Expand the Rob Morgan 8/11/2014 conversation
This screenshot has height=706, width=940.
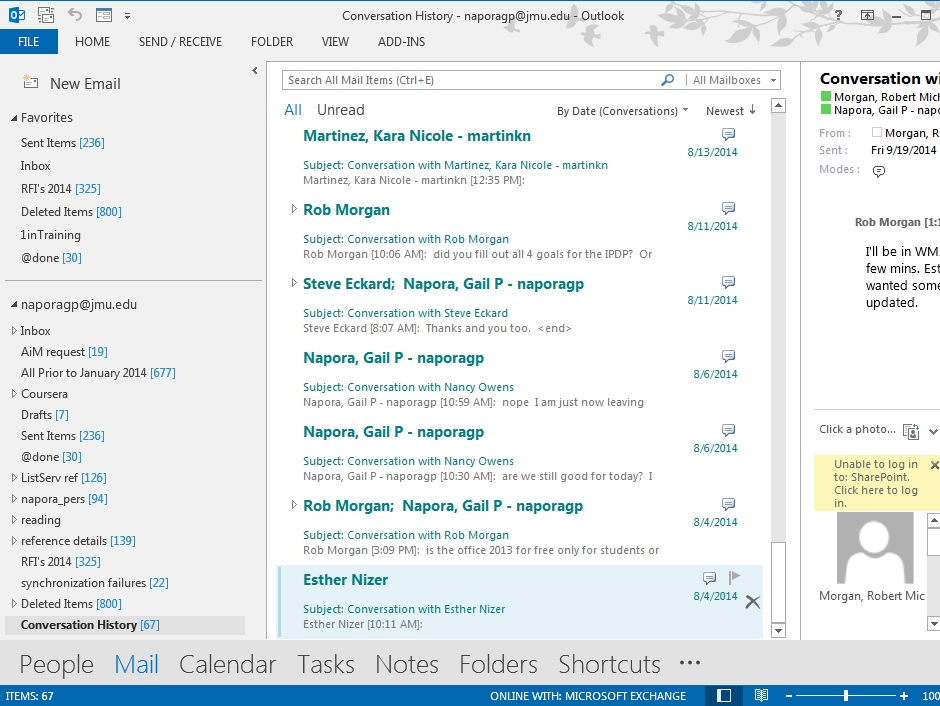tap(294, 209)
